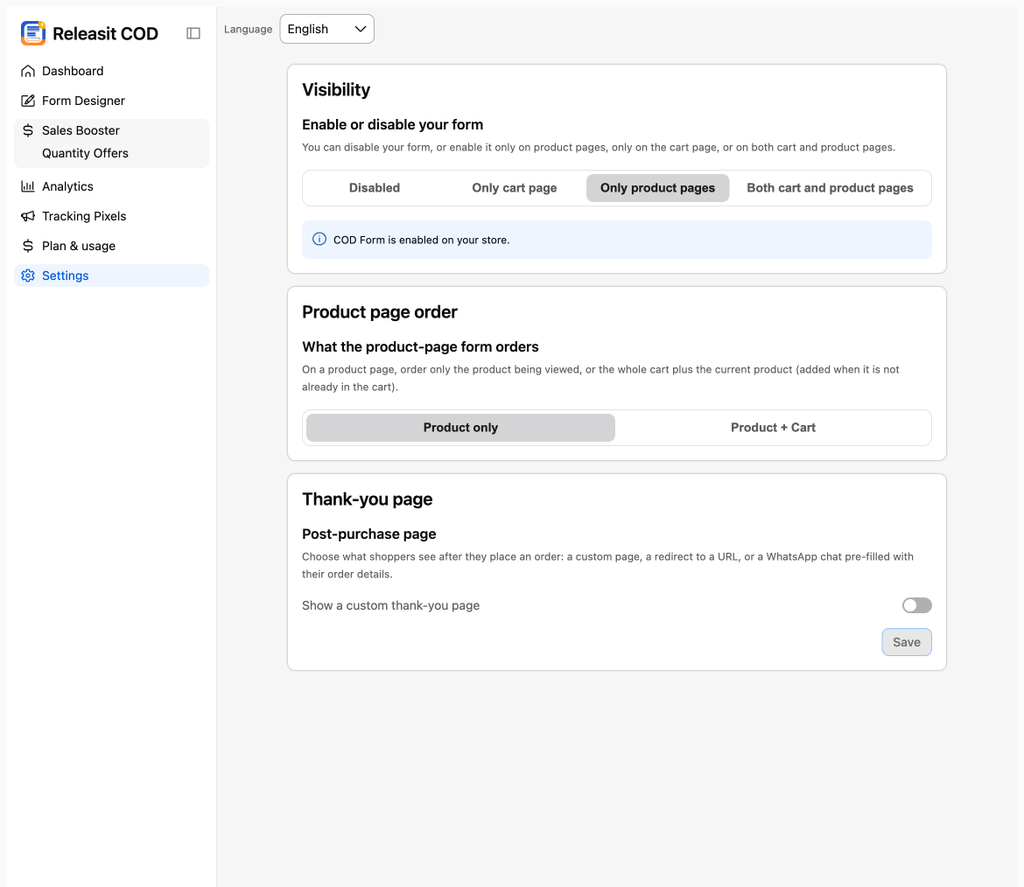The width and height of the screenshot is (1024, 887).
Task: Click the Visibility section heading
Action: [x=336, y=89]
